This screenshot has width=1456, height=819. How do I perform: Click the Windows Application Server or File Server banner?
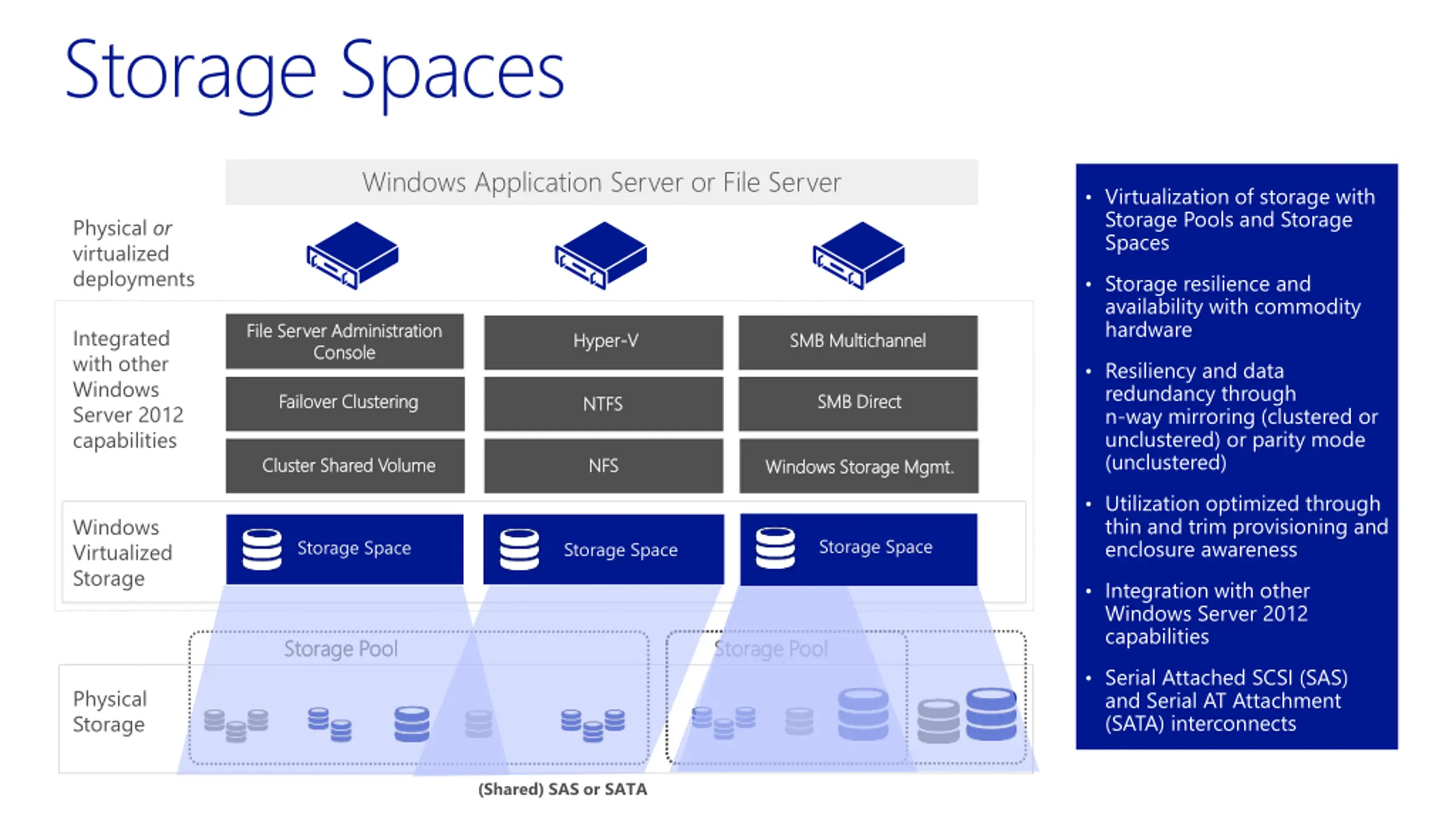coord(602,182)
